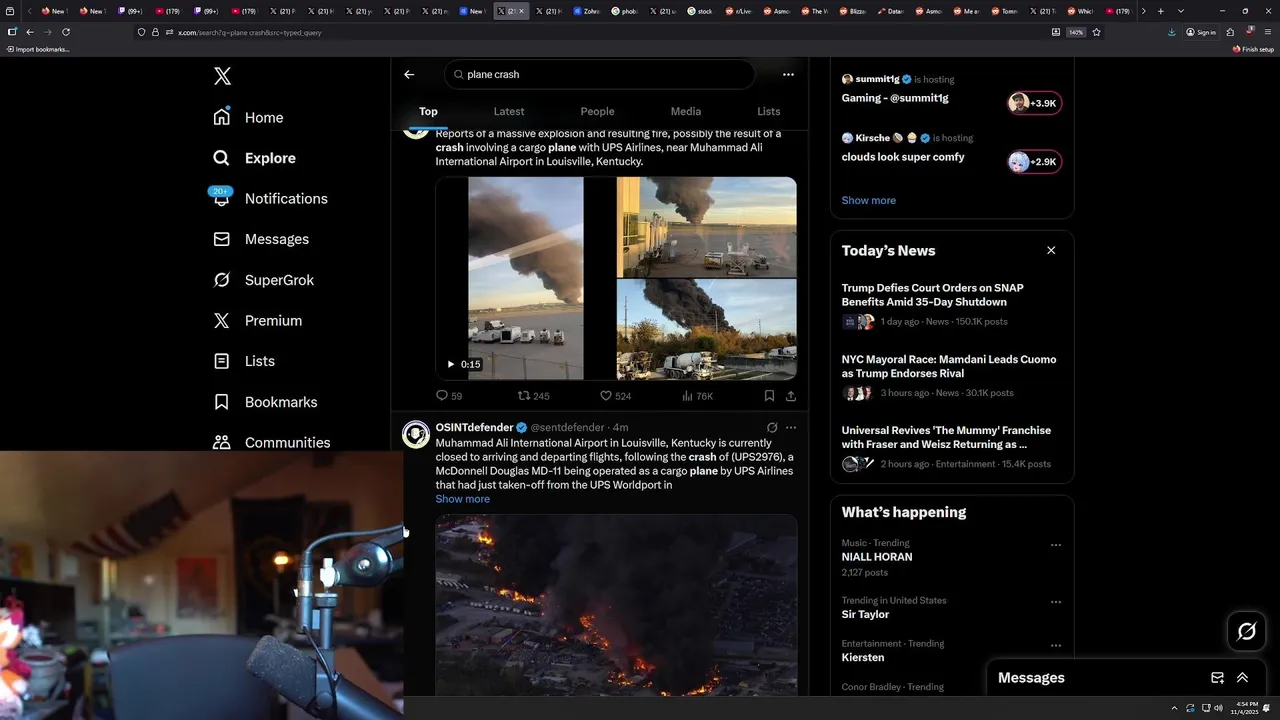Viewport: 1280px width, 720px height.
Task: Switch to the Top results tab
Action: point(428,111)
